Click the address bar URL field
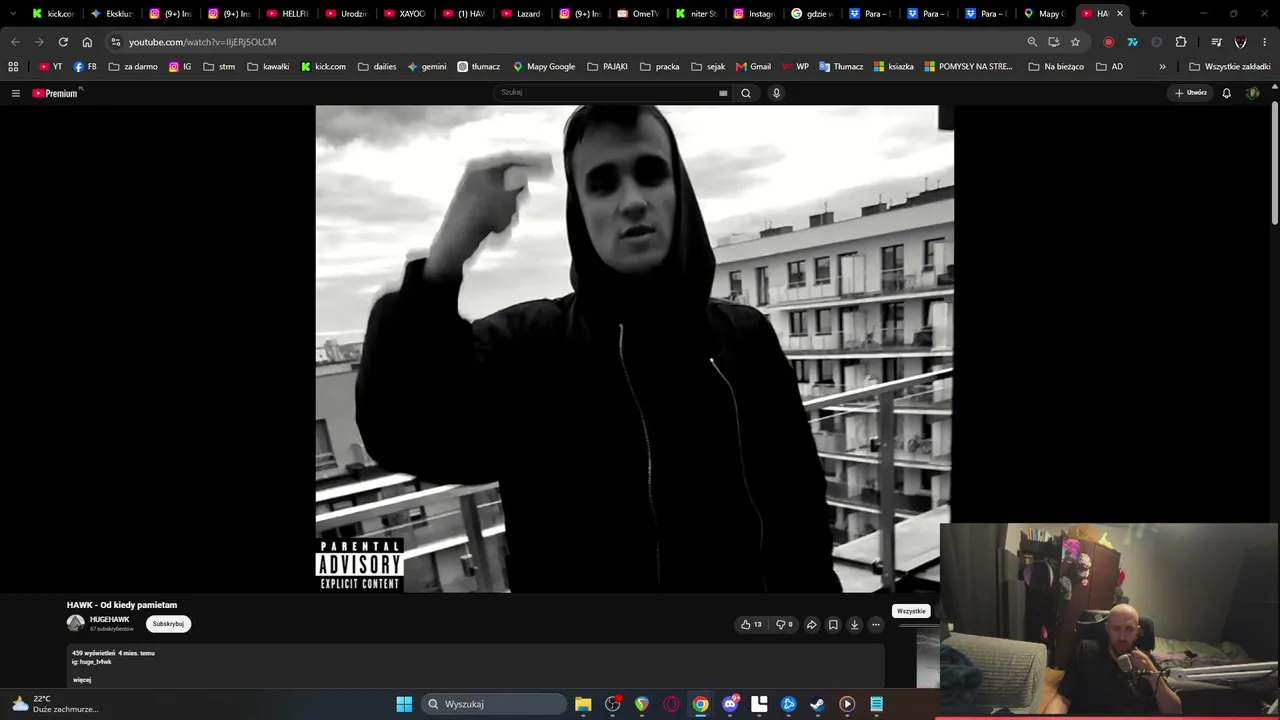 tap(570, 42)
